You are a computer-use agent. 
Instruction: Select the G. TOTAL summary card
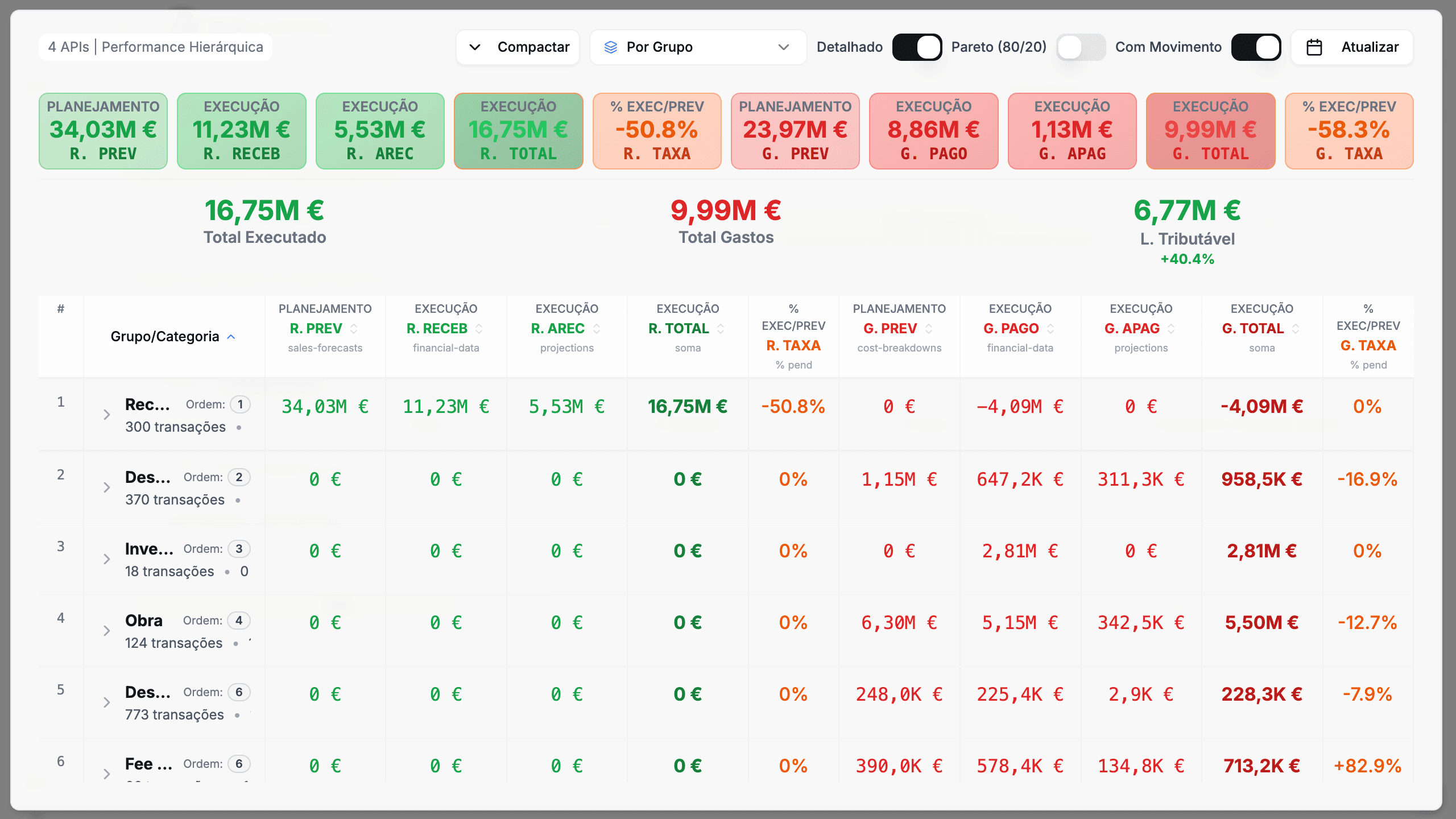coord(1210,131)
